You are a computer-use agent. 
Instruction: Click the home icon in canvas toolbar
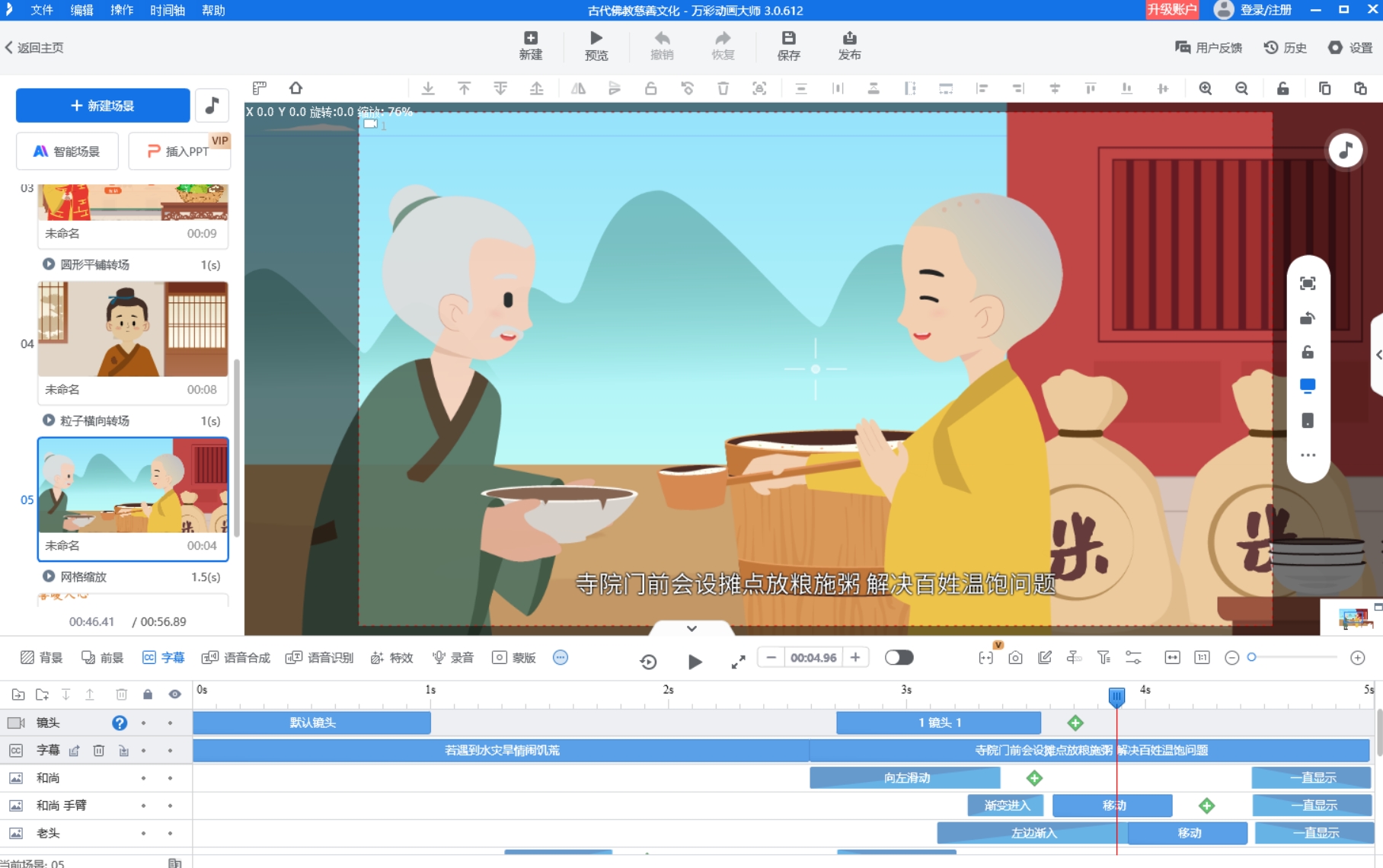tap(295, 88)
